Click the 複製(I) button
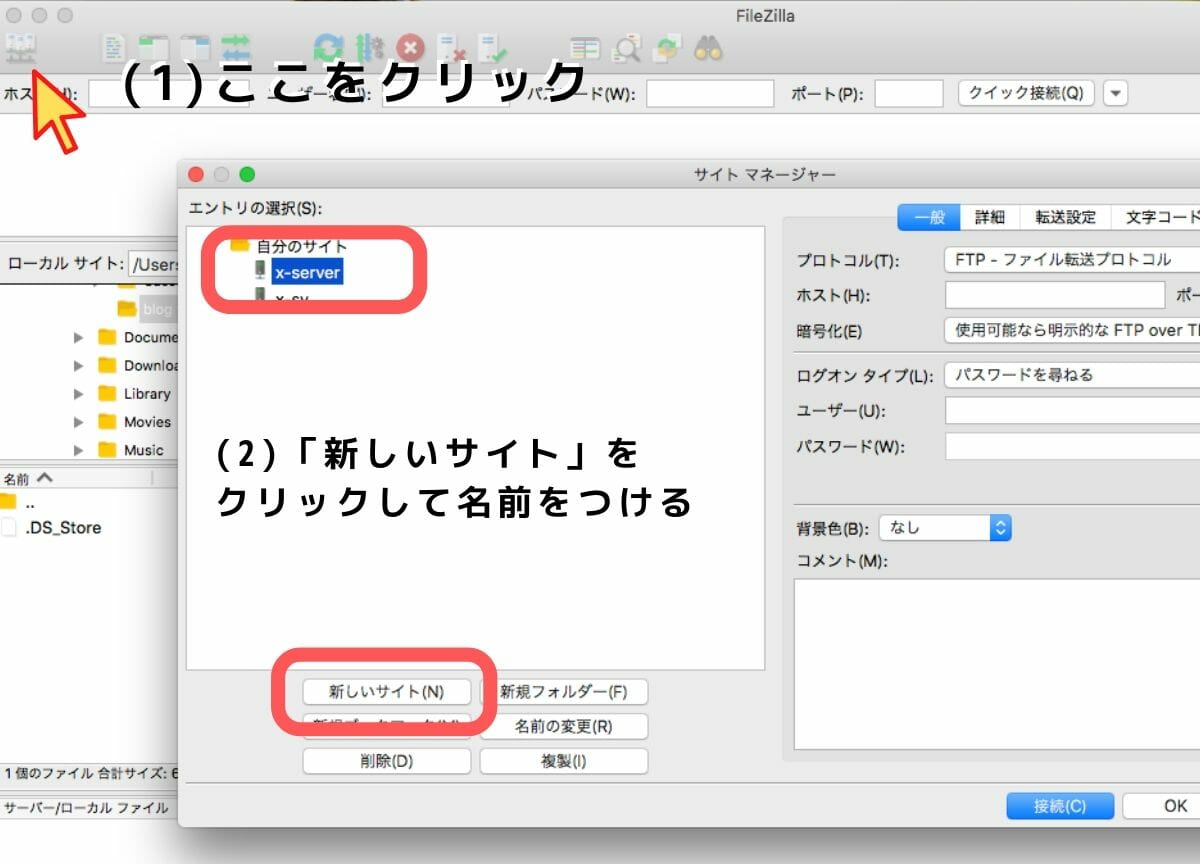The image size is (1200, 864). [564, 761]
